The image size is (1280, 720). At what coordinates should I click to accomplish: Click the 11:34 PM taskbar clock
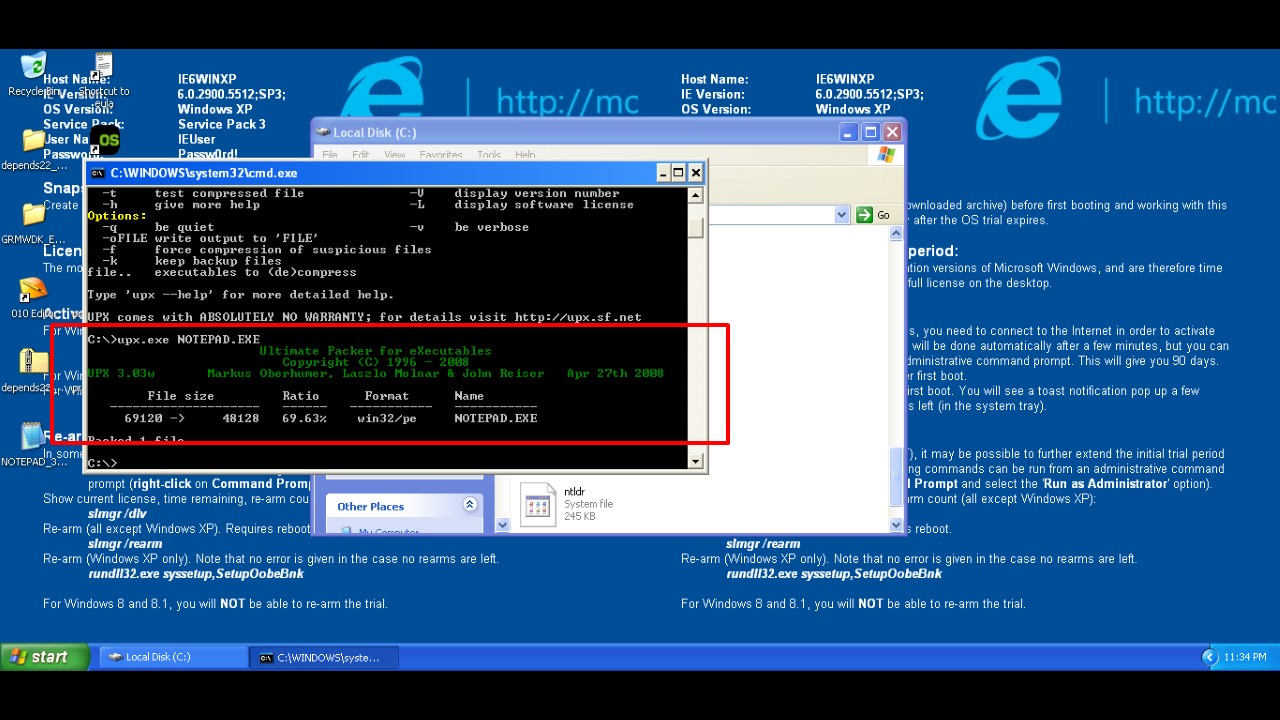(1245, 657)
